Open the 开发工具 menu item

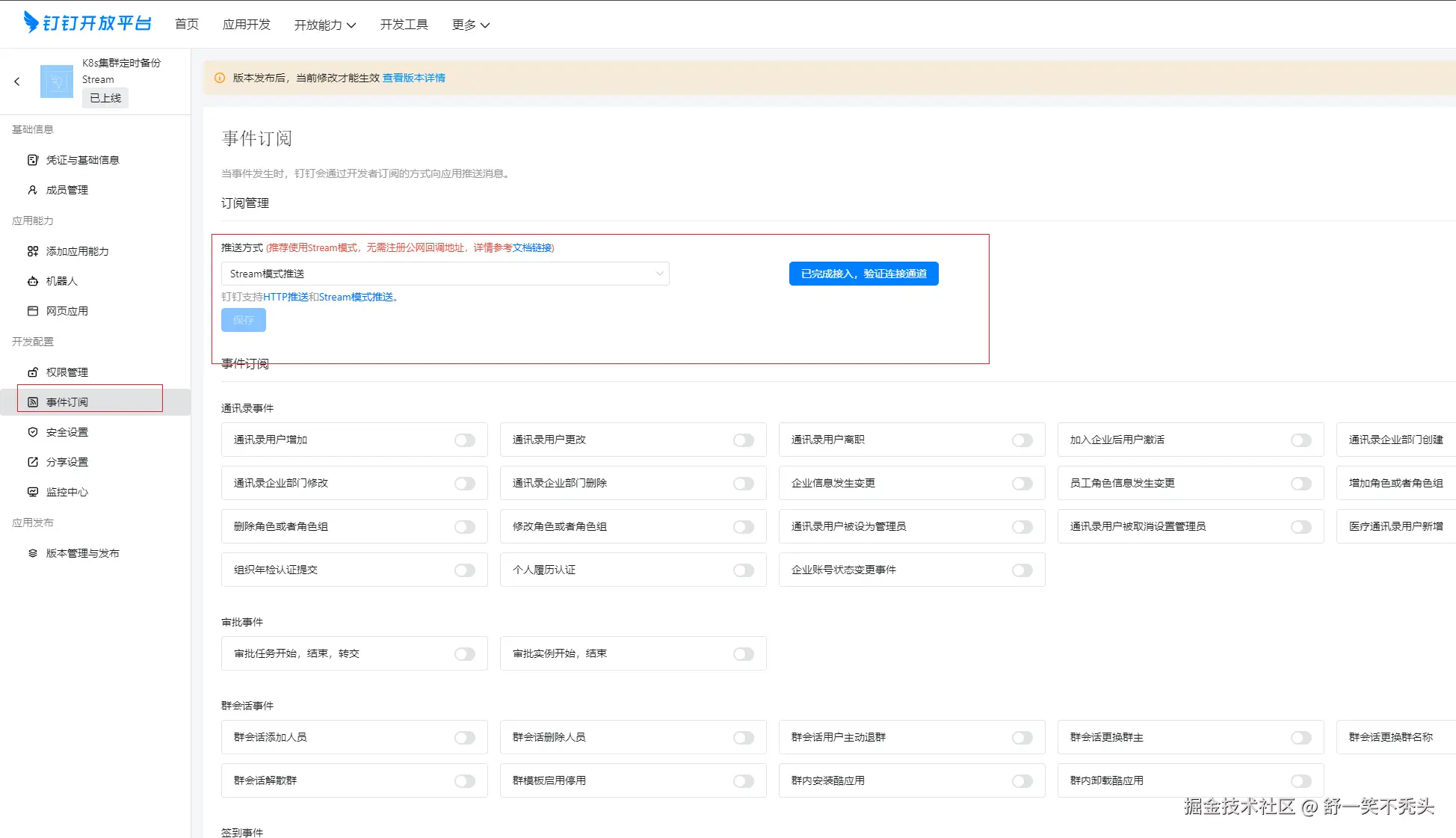click(404, 25)
